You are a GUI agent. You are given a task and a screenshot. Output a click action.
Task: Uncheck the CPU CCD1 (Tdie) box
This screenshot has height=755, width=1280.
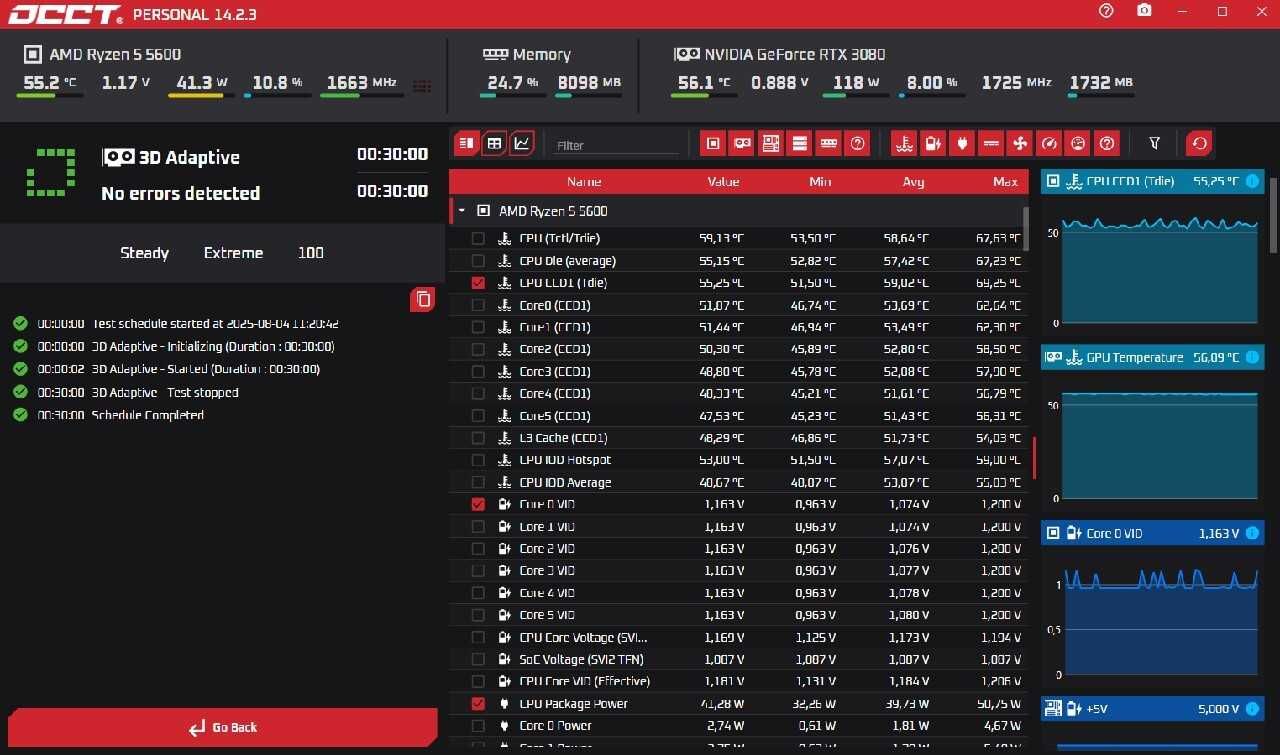pyautogui.click(x=478, y=283)
